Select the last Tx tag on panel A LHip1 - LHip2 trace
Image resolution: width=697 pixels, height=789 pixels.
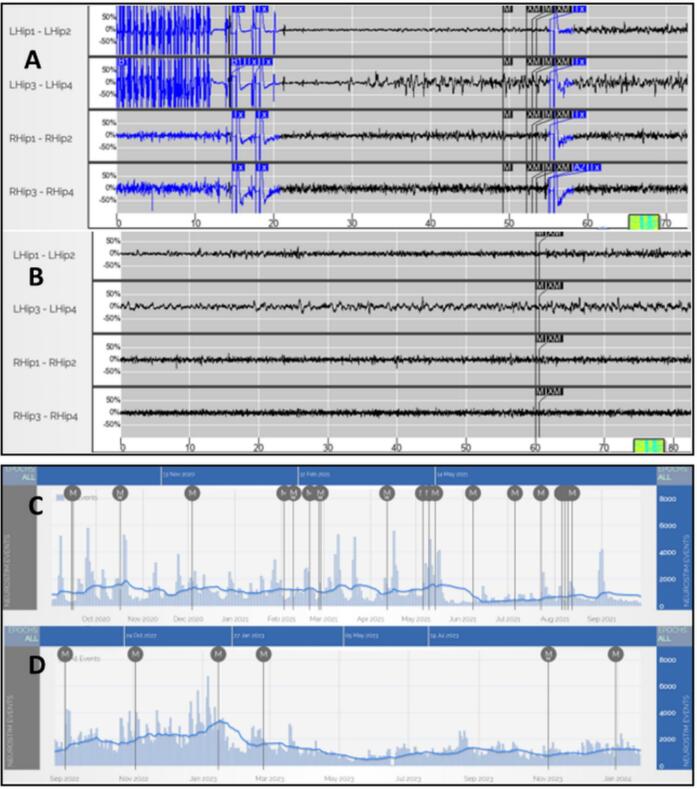pyautogui.click(x=579, y=9)
